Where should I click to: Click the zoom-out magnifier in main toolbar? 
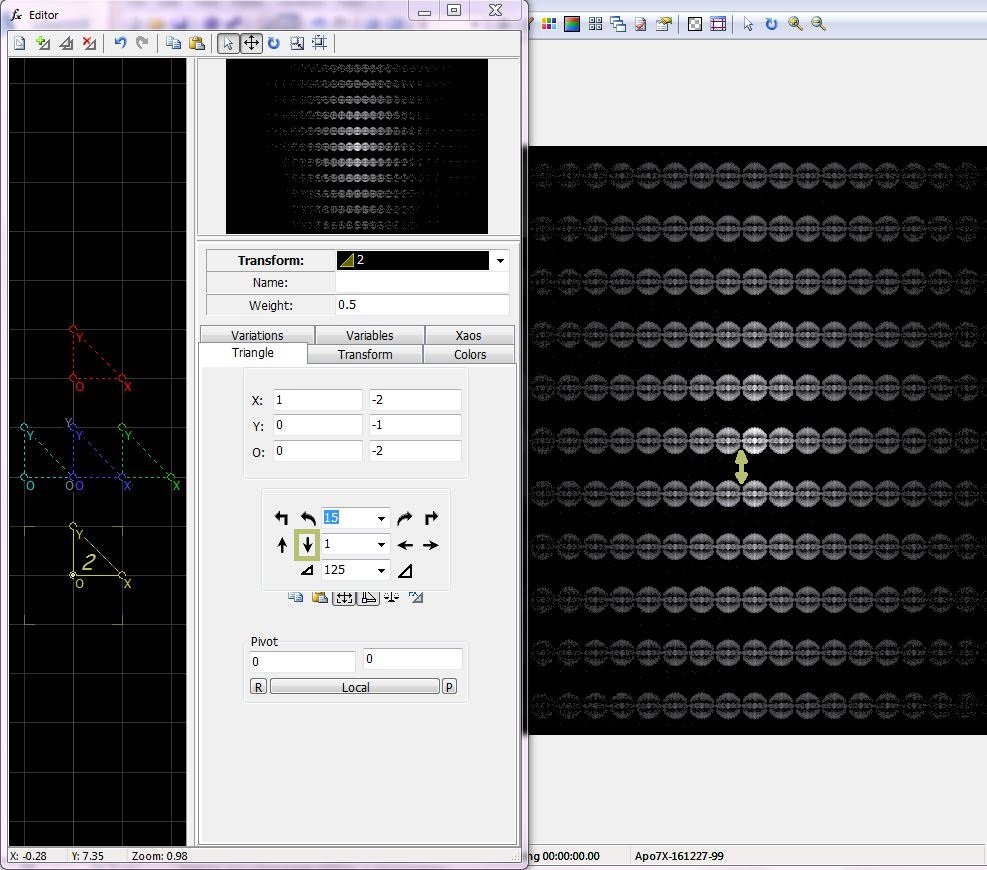click(818, 24)
